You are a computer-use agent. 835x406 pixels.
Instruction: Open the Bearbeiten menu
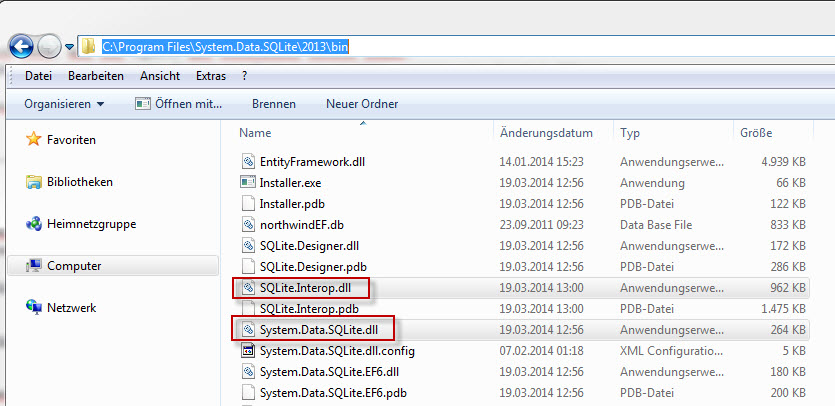(96, 76)
